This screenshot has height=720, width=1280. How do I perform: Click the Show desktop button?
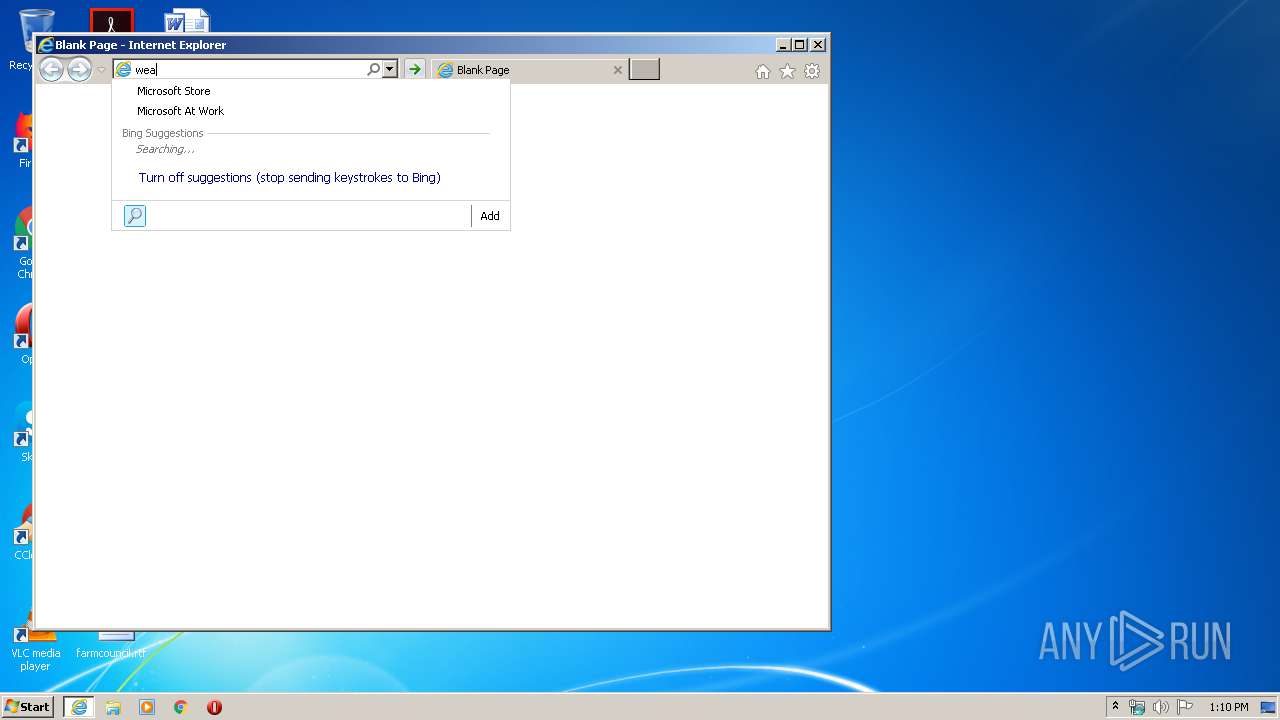(1270, 707)
